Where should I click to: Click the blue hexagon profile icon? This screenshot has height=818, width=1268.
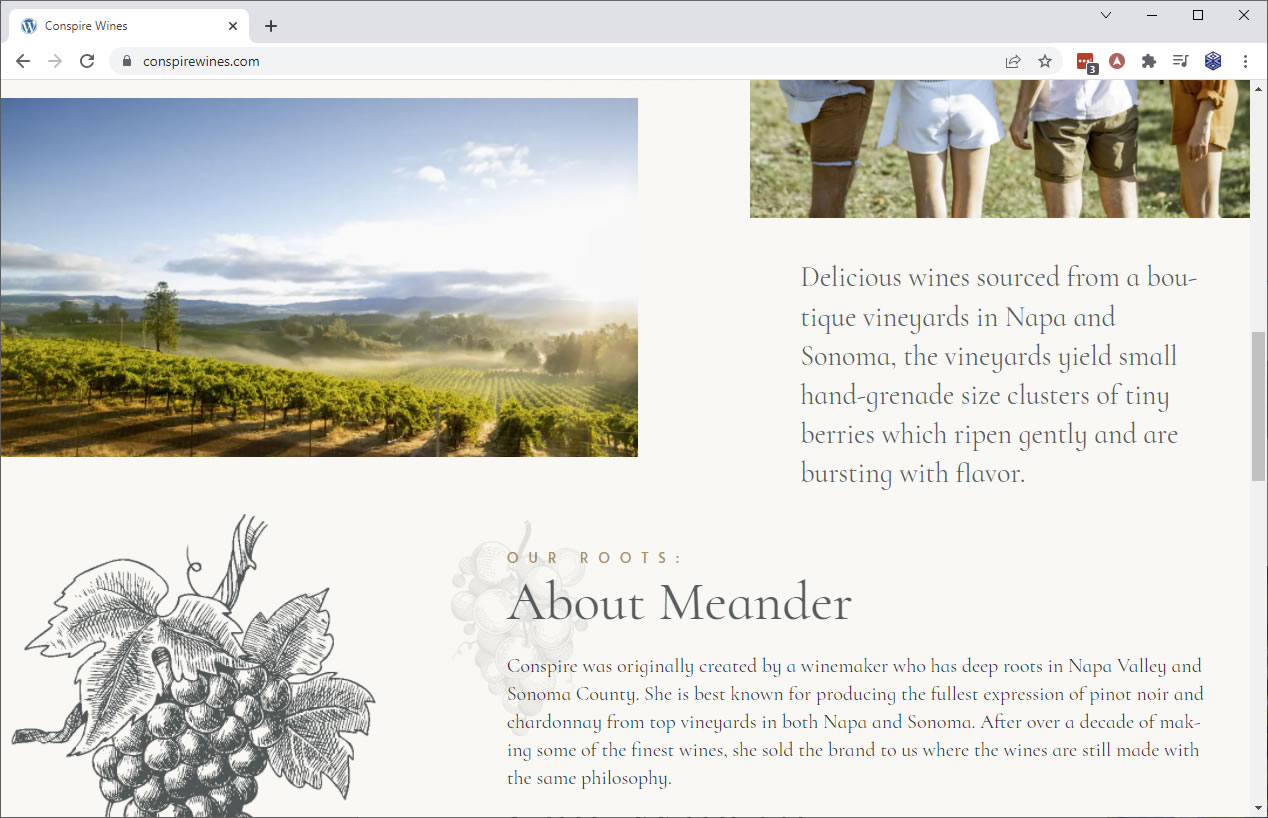tap(1213, 61)
